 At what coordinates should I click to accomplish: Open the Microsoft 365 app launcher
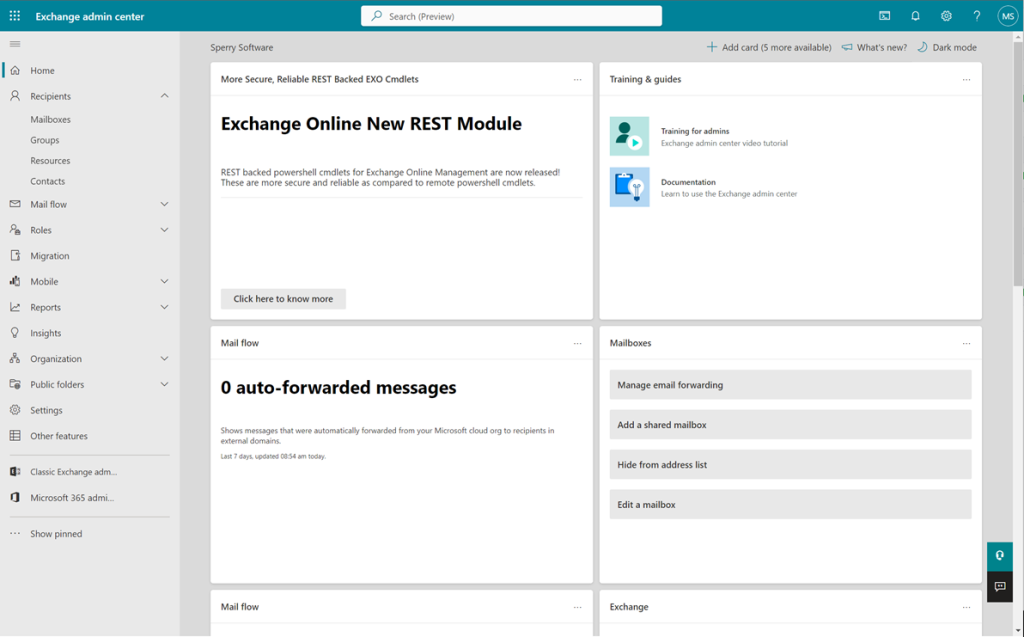pyautogui.click(x=15, y=16)
